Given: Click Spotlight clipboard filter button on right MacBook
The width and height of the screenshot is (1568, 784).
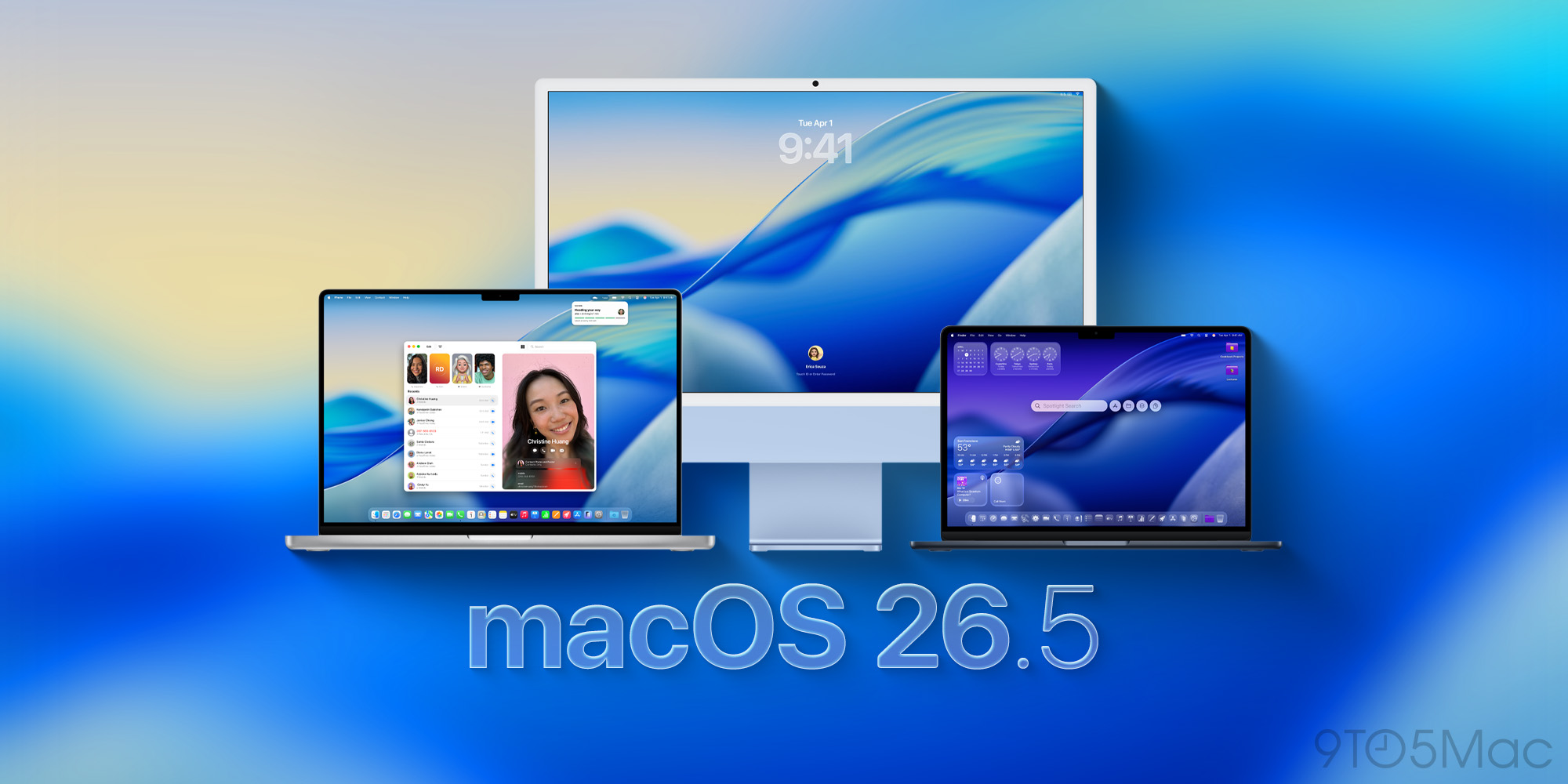Looking at the screenshot, I should (1156, 406).
